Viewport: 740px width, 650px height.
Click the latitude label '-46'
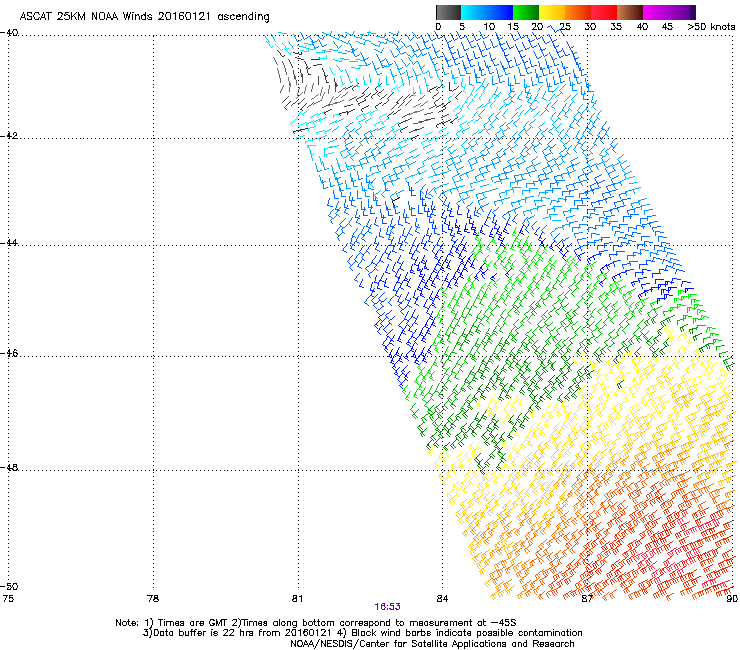9,354
